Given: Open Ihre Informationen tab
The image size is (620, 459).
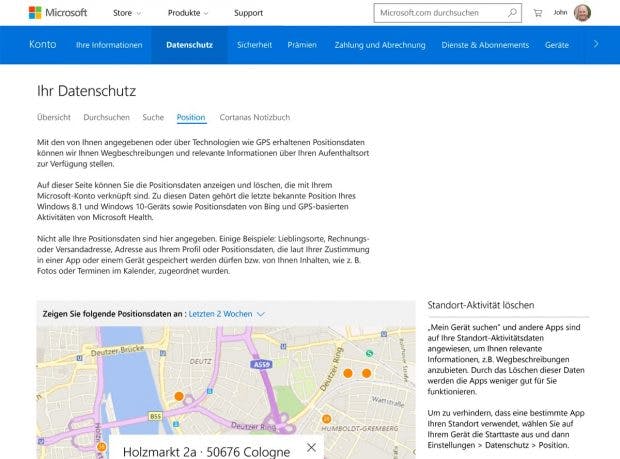Looking at the screenshot, I should click(x=109, y=45).
